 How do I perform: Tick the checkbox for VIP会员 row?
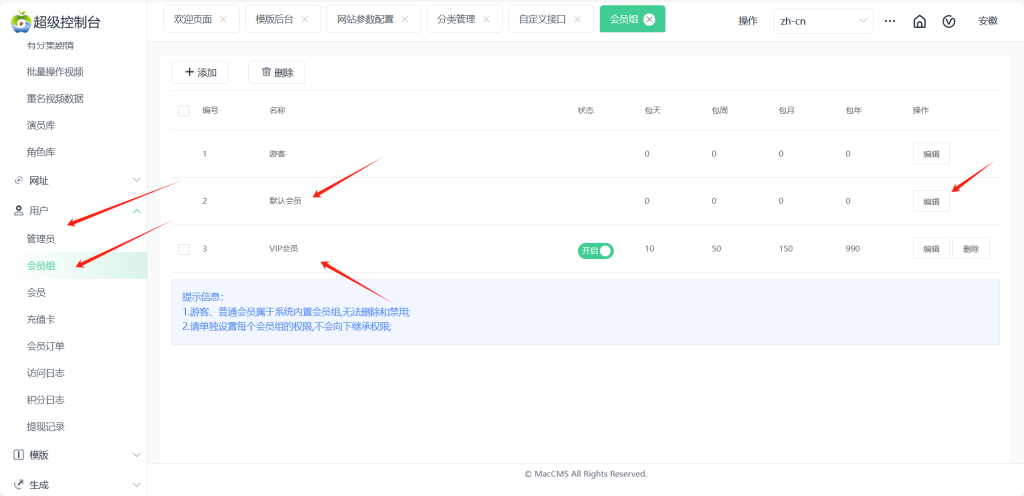point(184,249)
